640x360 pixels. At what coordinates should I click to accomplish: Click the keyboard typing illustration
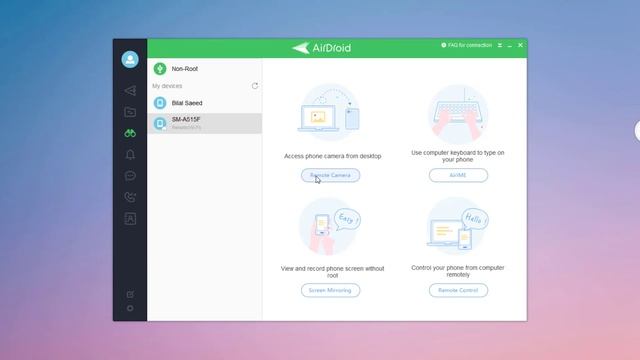pos(458,113)
